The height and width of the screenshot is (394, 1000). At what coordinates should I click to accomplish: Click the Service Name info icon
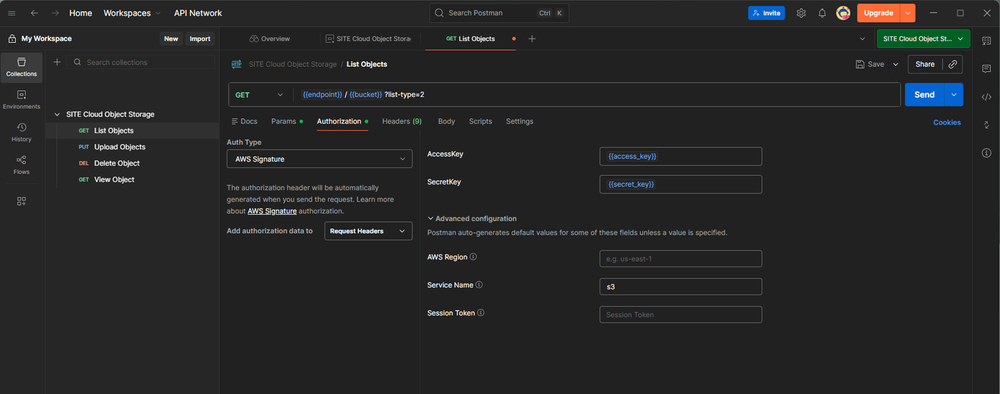coord(479,285)
